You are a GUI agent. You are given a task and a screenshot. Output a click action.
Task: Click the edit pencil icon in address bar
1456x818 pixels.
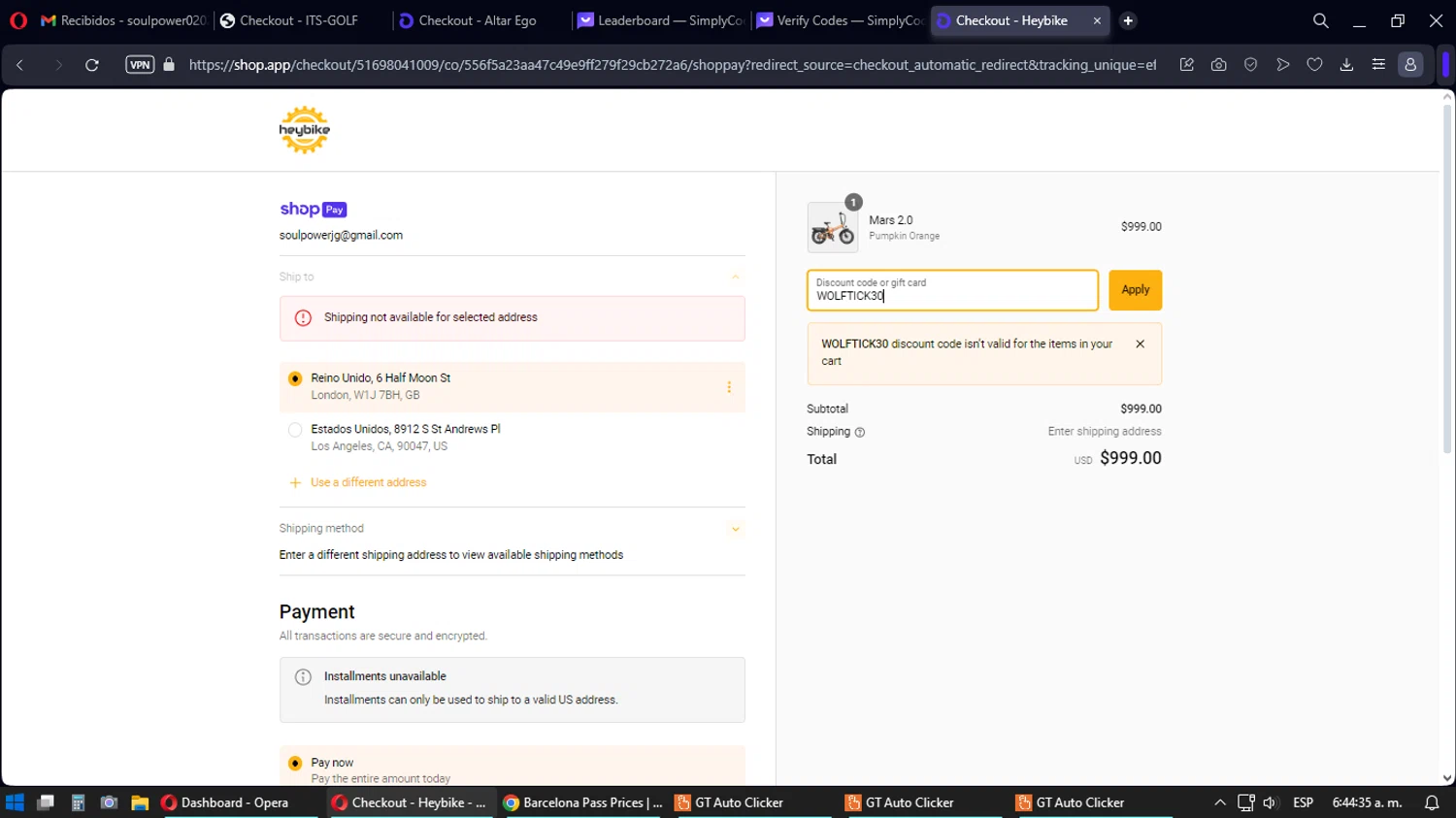(1186, 65)
